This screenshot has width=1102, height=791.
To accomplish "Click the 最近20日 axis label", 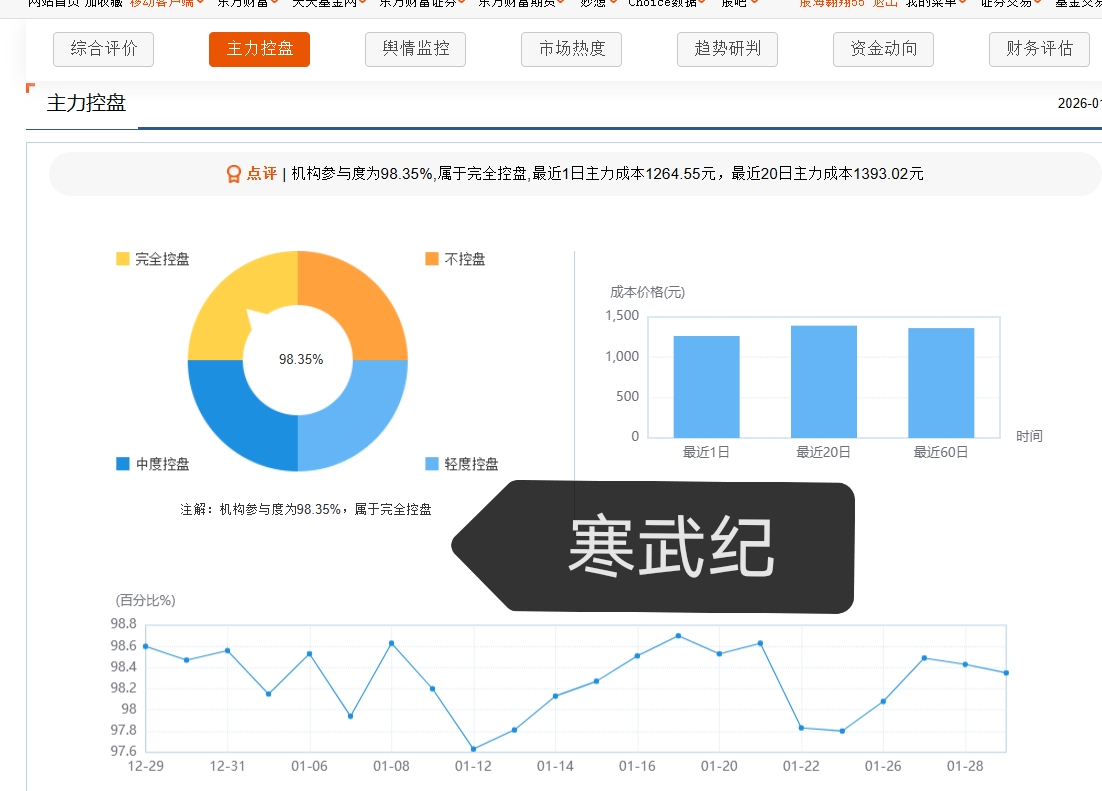I will tap(824, 452).
